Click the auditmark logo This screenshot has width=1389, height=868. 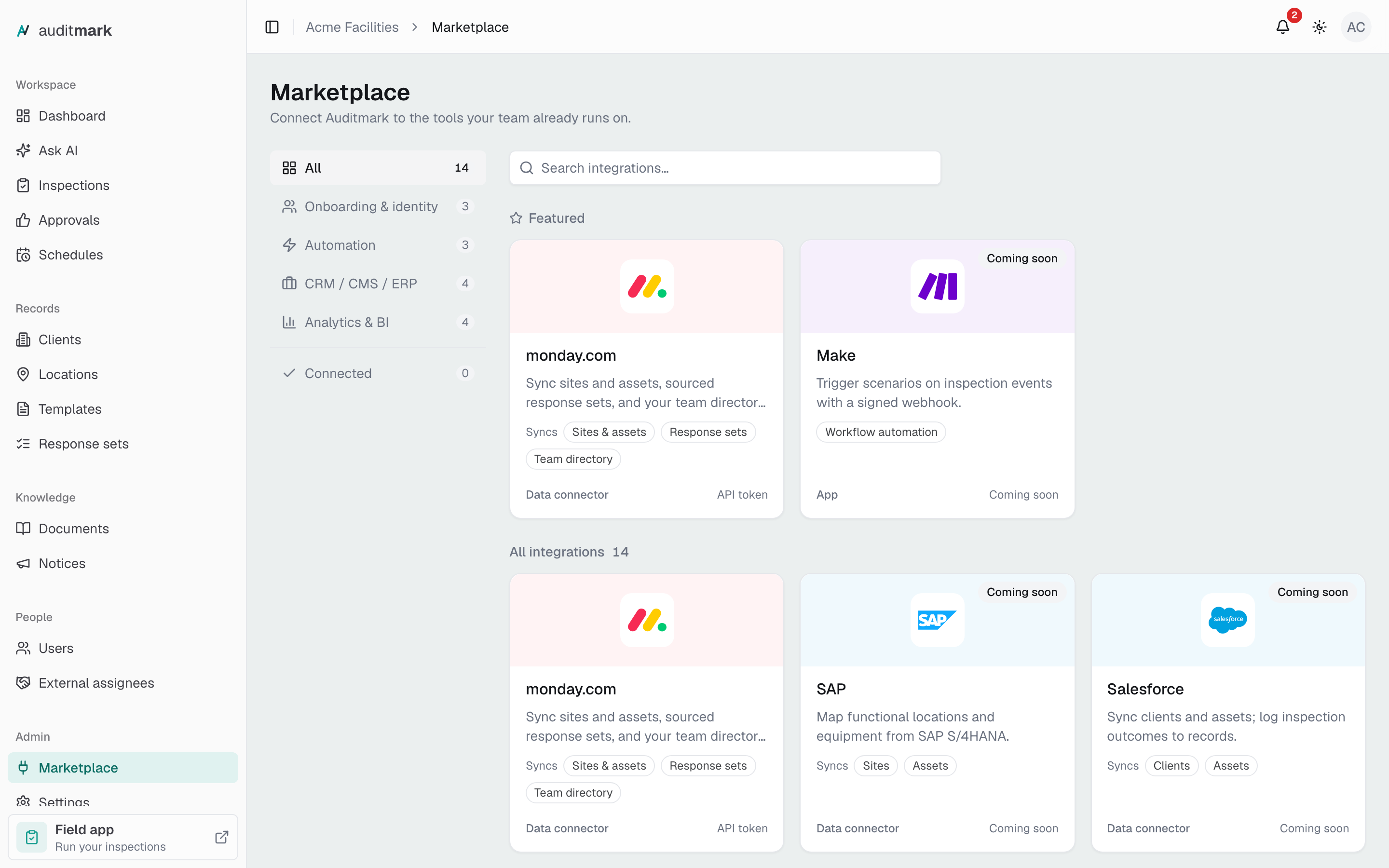pyautogui.click(x=64, y=30)
